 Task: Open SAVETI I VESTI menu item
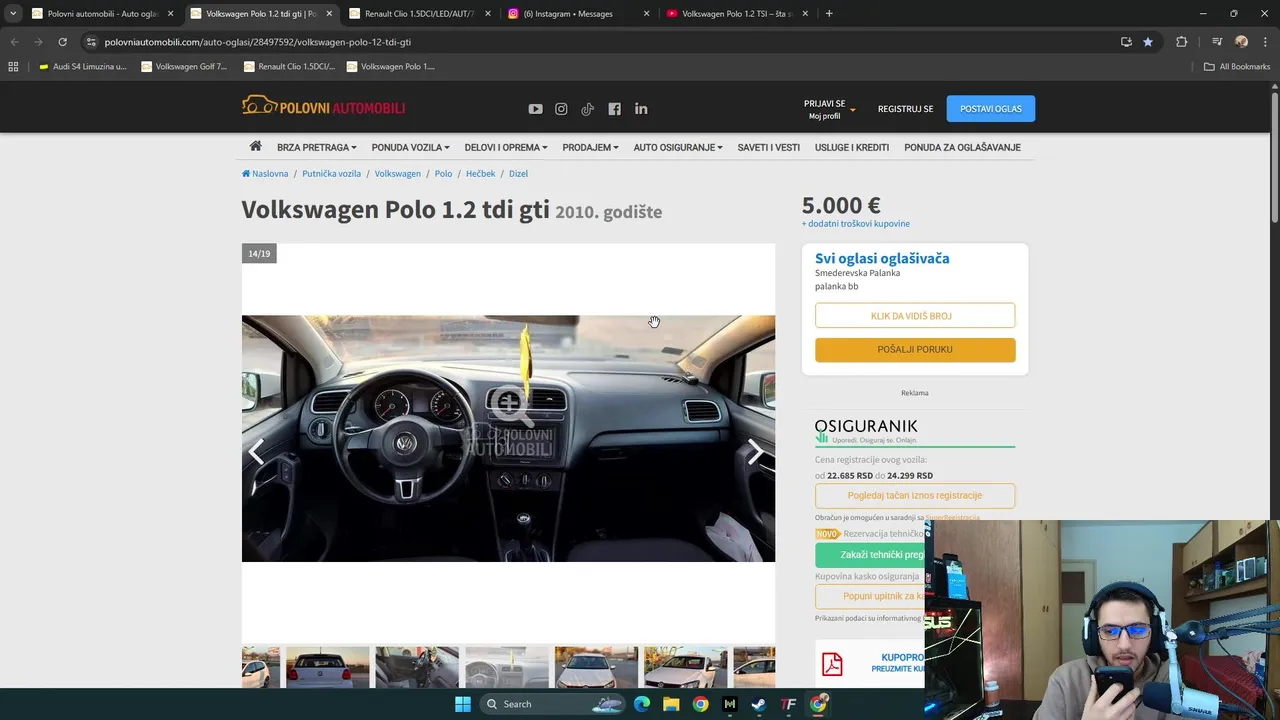[768, 147]
